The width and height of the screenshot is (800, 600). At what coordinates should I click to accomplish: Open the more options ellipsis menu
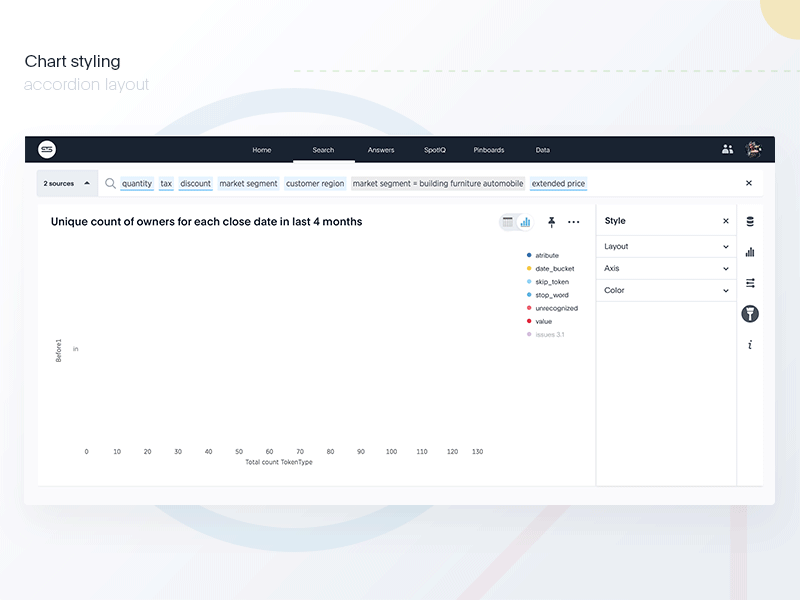point(573,222)
